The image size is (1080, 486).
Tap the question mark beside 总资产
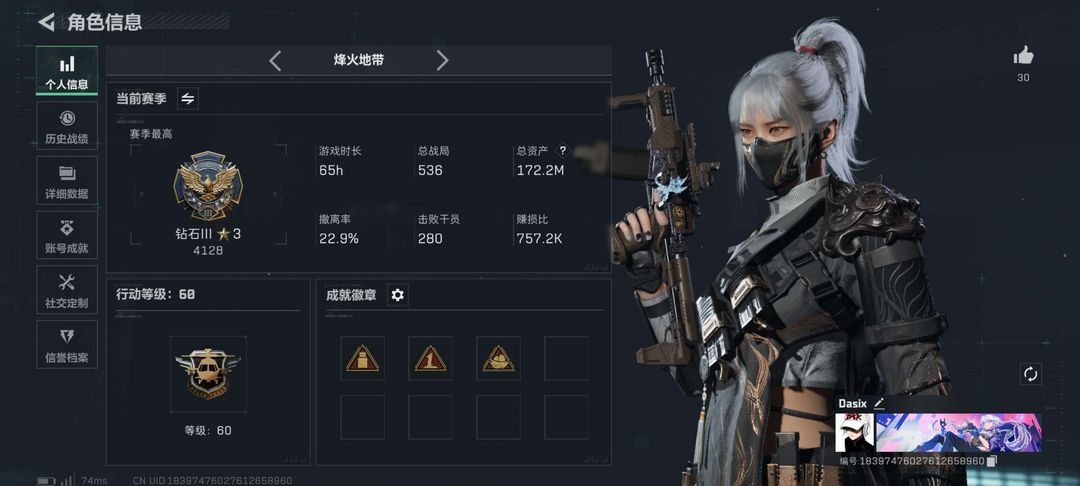tap(563, 151)
